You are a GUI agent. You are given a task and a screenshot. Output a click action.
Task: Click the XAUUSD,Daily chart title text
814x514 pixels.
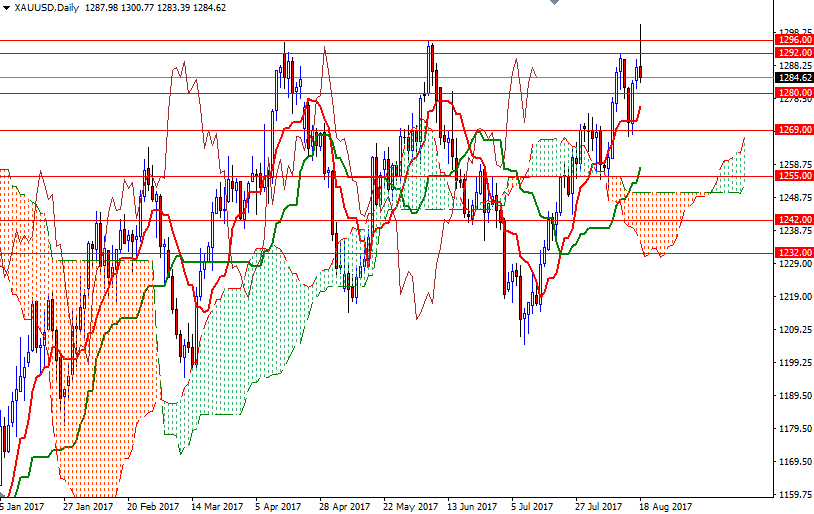47,8
